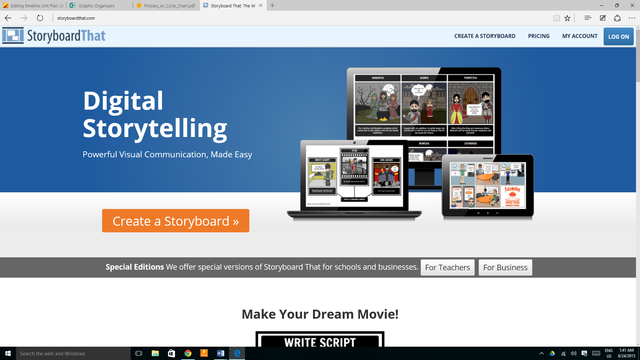Open CREATE A STORYBOARD nav link

[484, 36]
